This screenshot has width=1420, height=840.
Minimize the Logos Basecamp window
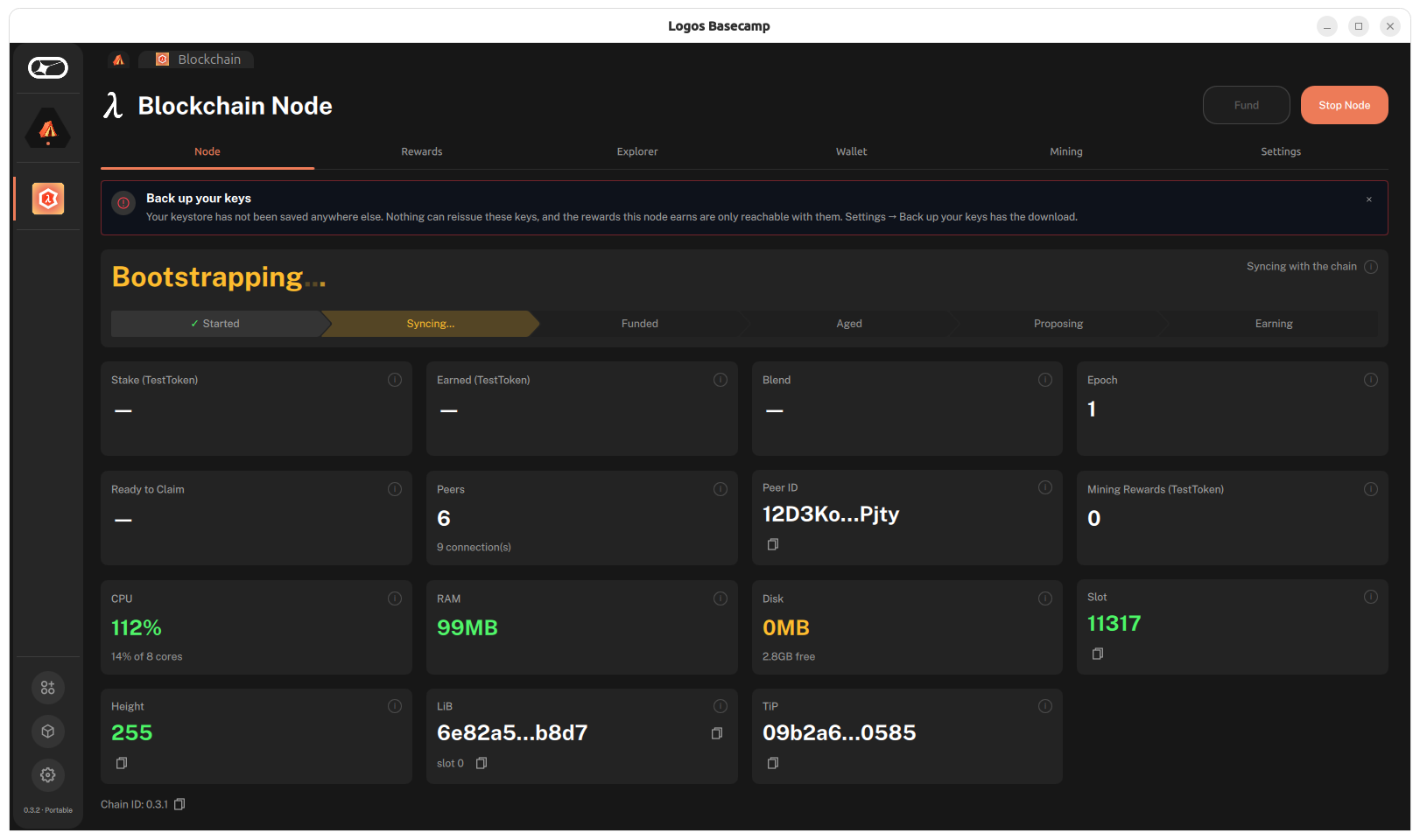click(x=1327, y=26)
